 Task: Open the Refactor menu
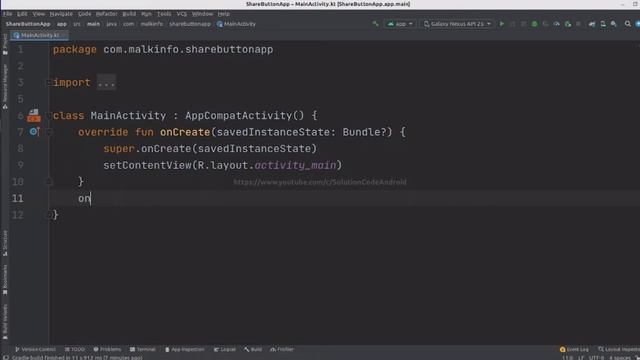[x=107, y=14]
